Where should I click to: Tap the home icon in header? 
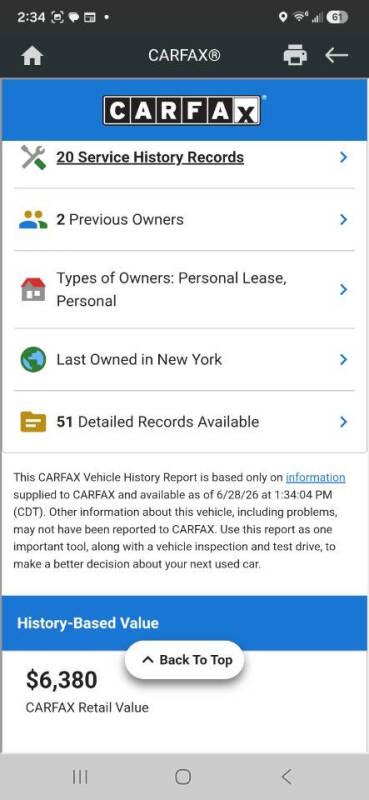pos(32,56)
